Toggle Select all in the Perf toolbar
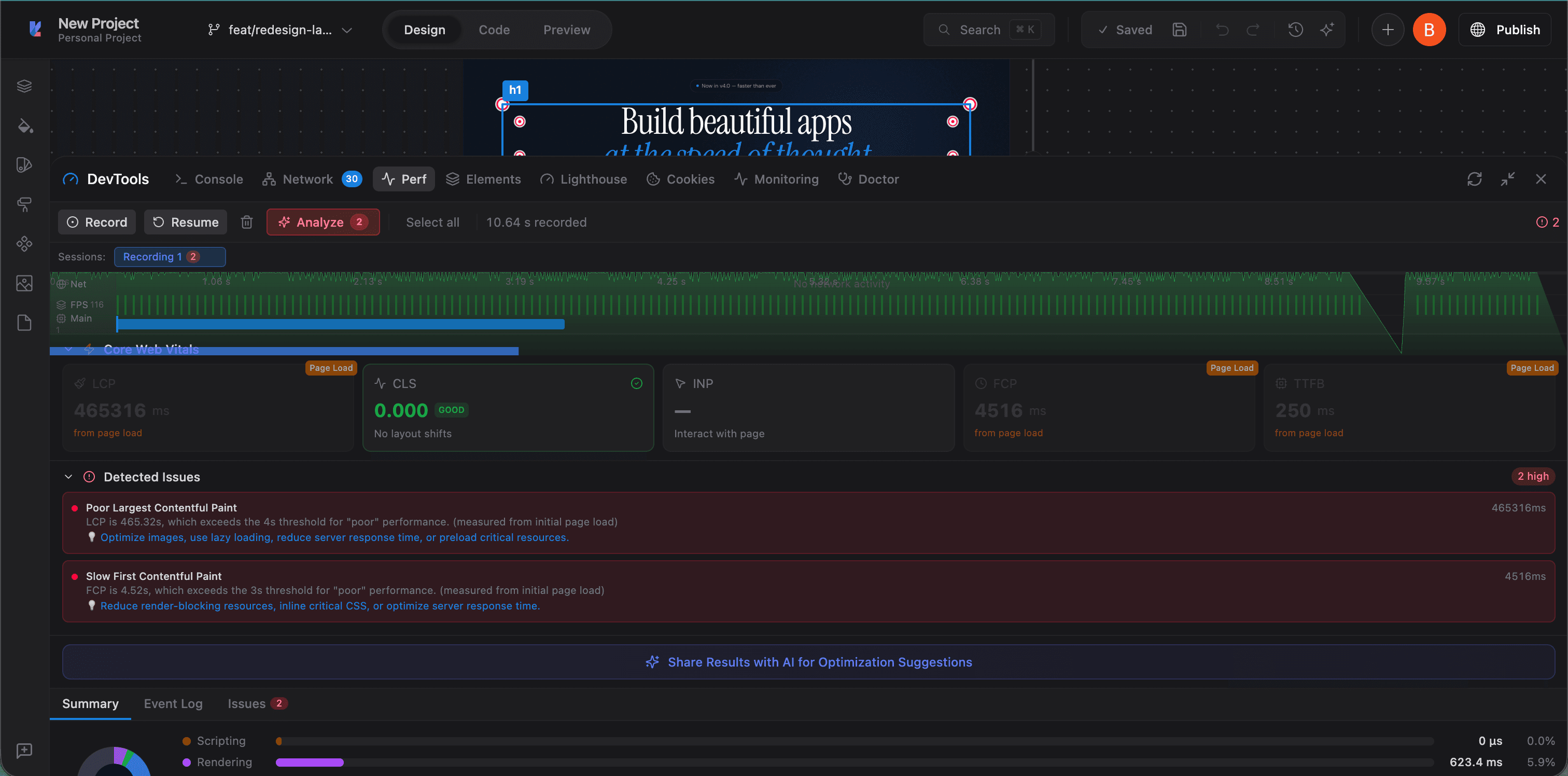The width and height of the screenshot is (1568, 776). [x=433, y=221]
